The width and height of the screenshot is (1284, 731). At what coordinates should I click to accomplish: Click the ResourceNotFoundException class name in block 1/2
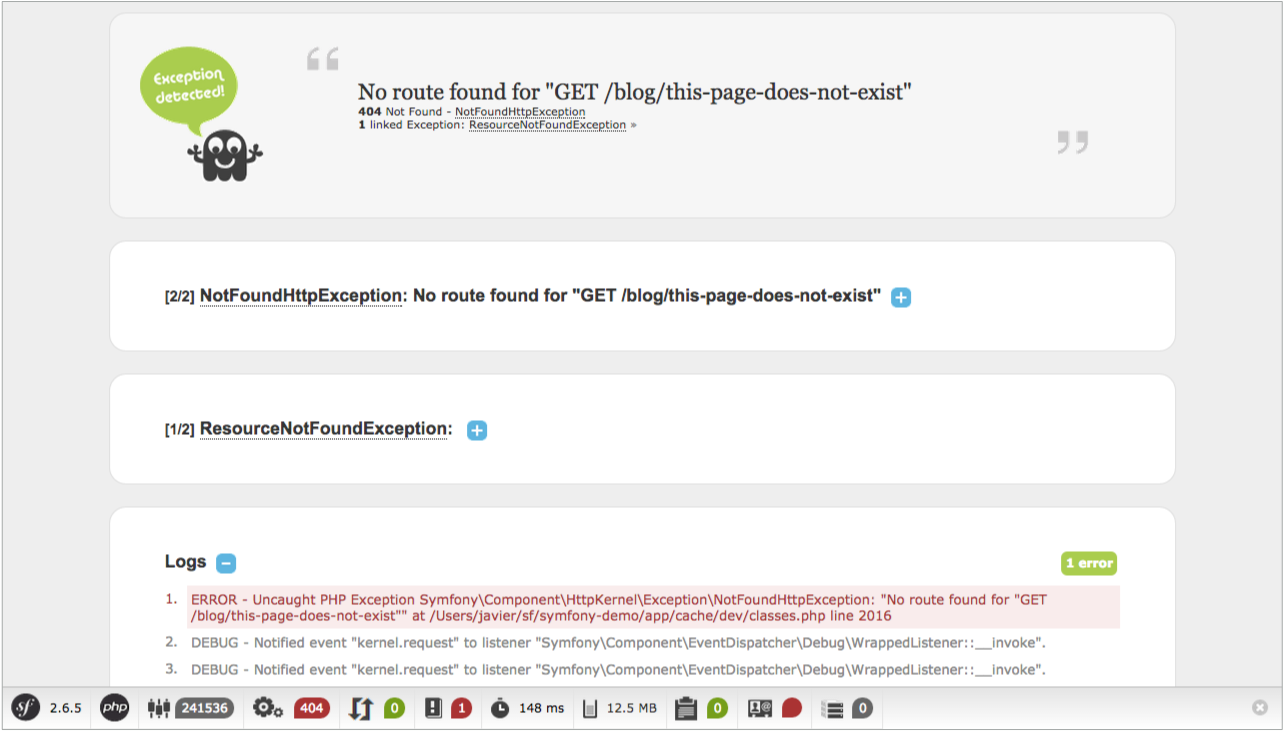324,429
